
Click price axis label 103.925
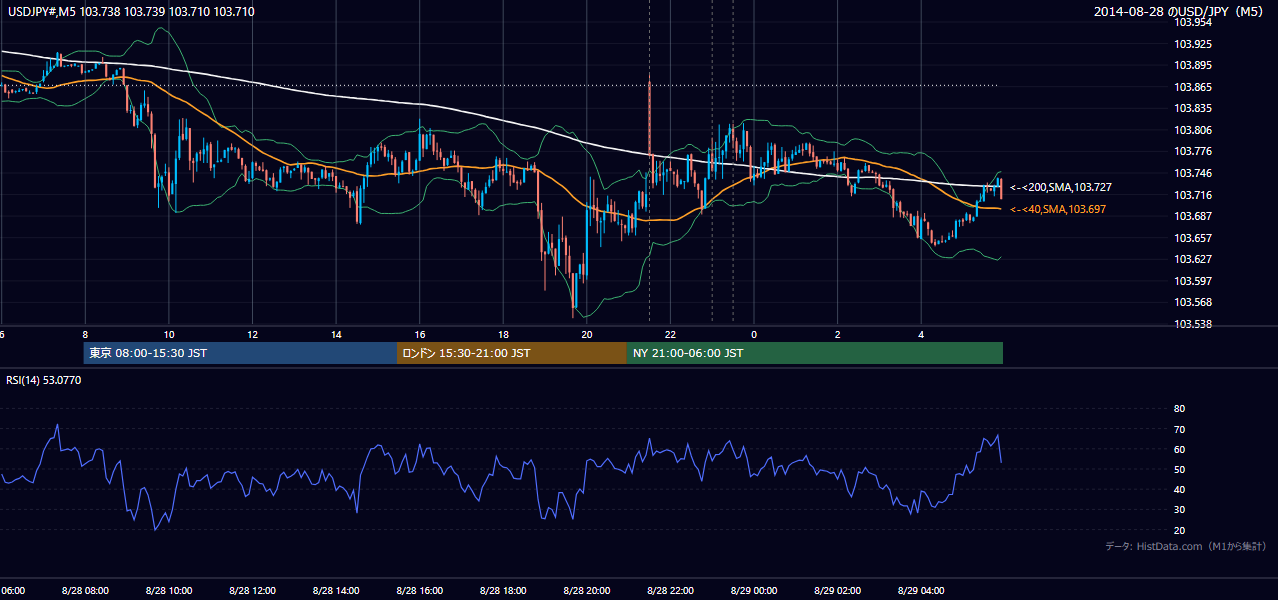pos(1193,44)
